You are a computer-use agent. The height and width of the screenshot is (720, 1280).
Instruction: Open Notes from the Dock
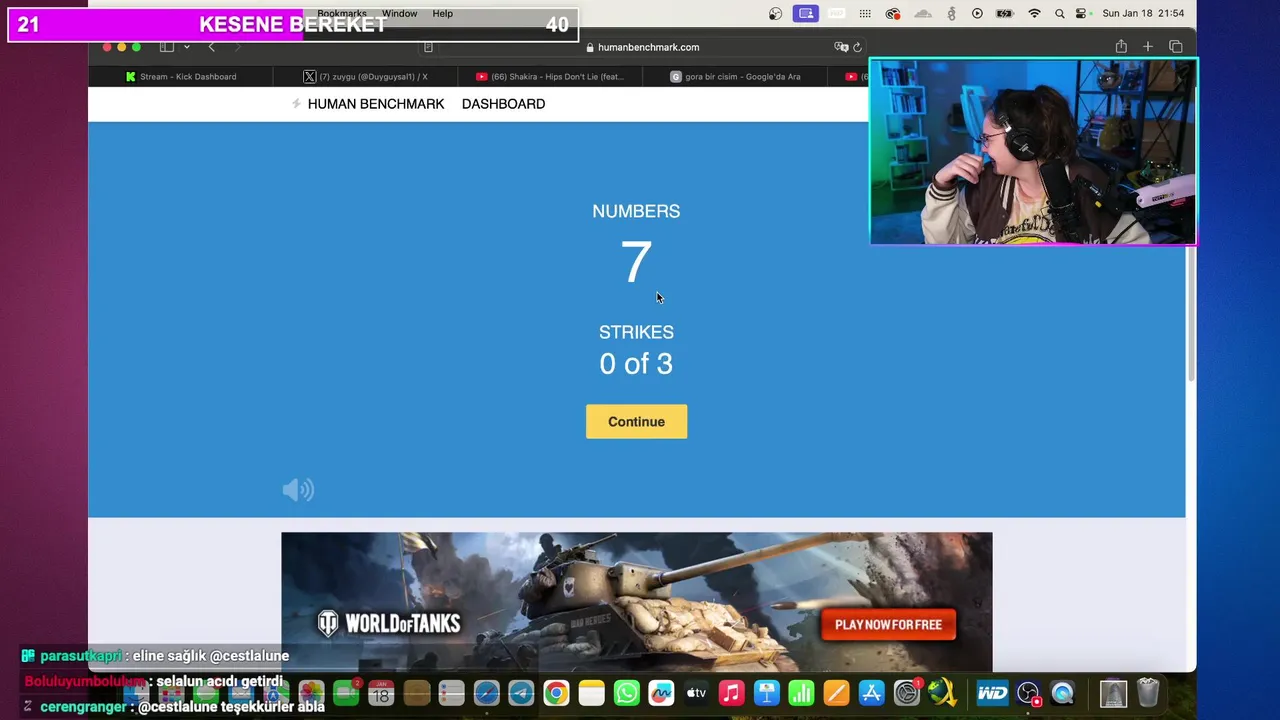coord(591,693)
